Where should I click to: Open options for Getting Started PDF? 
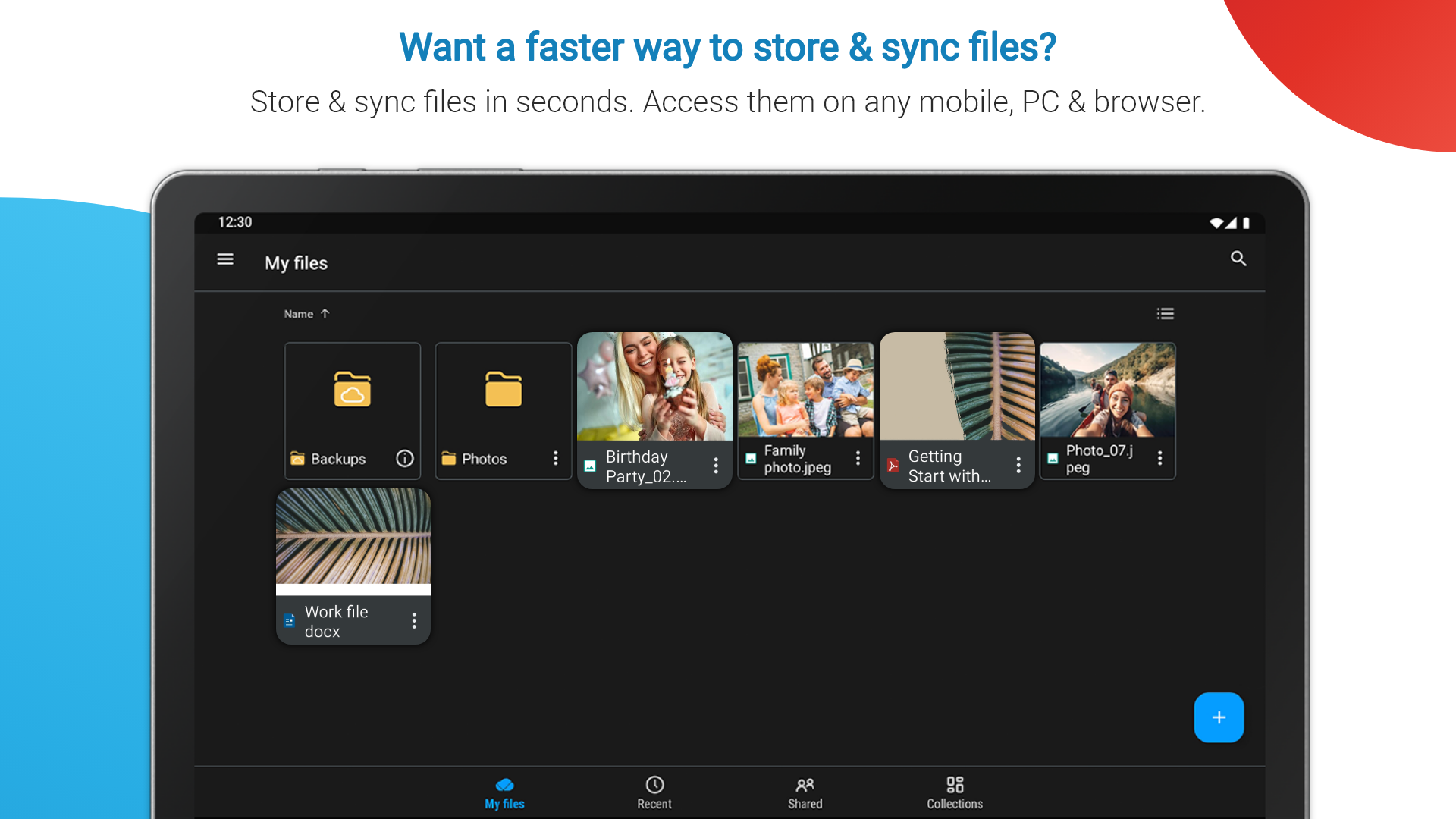(1018, 466)
